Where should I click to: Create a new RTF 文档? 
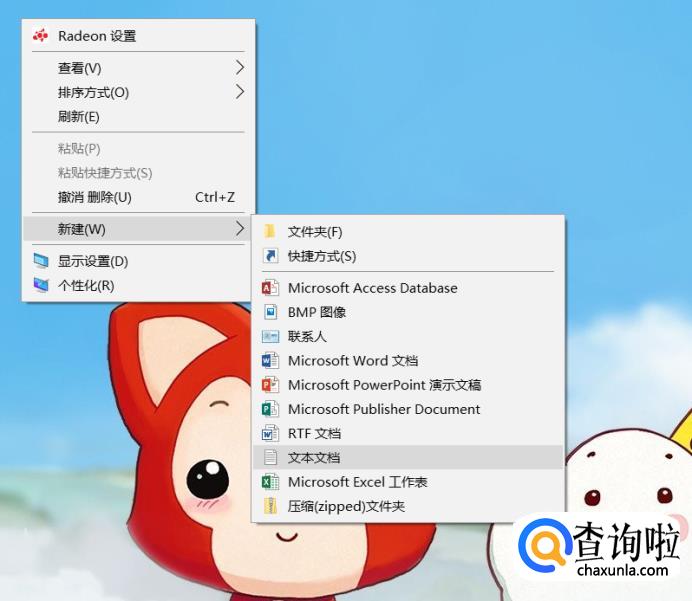pyautogui.click(x=408, y=433)
